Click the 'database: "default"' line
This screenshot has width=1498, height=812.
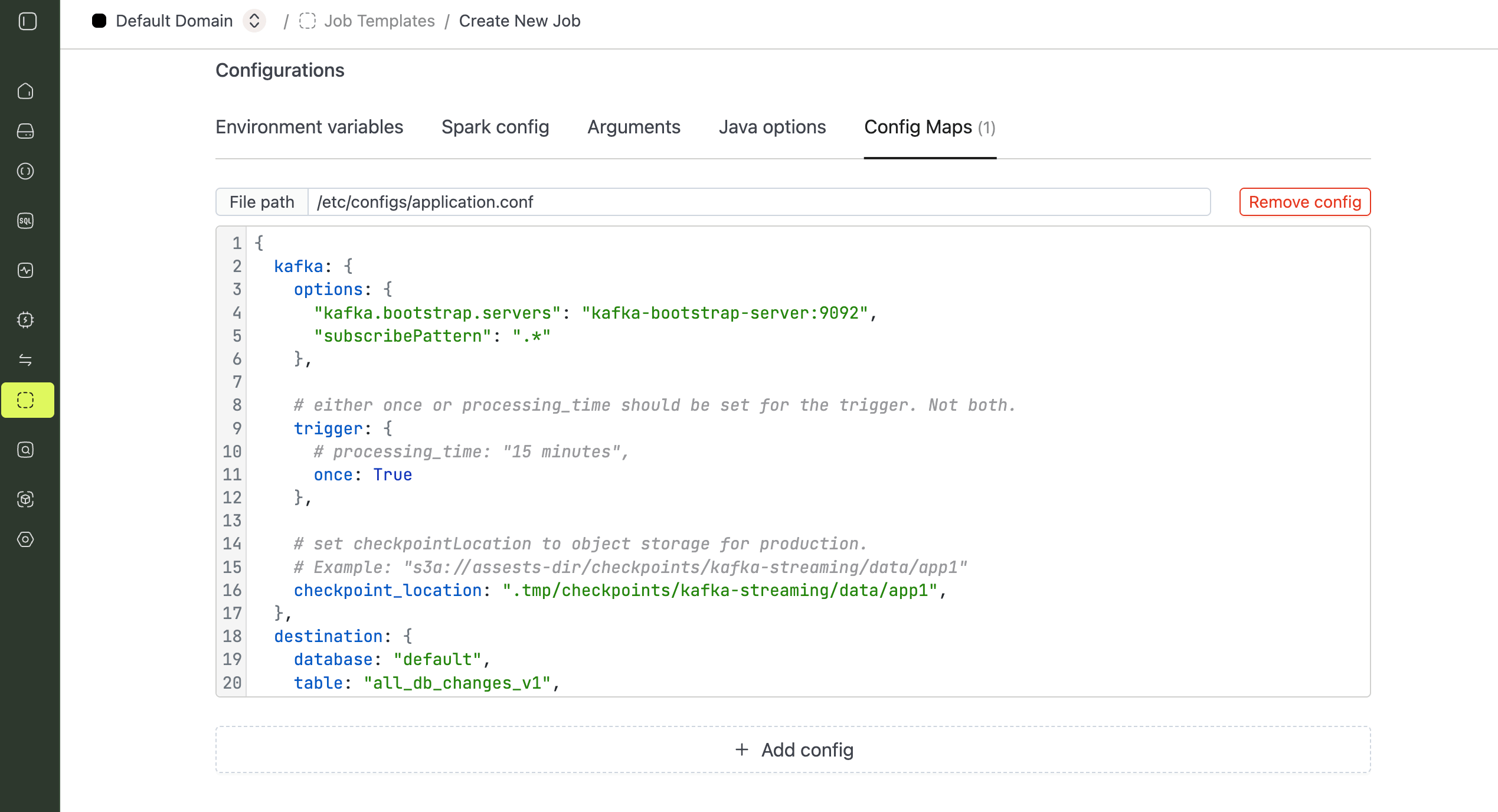click(393, 659)
